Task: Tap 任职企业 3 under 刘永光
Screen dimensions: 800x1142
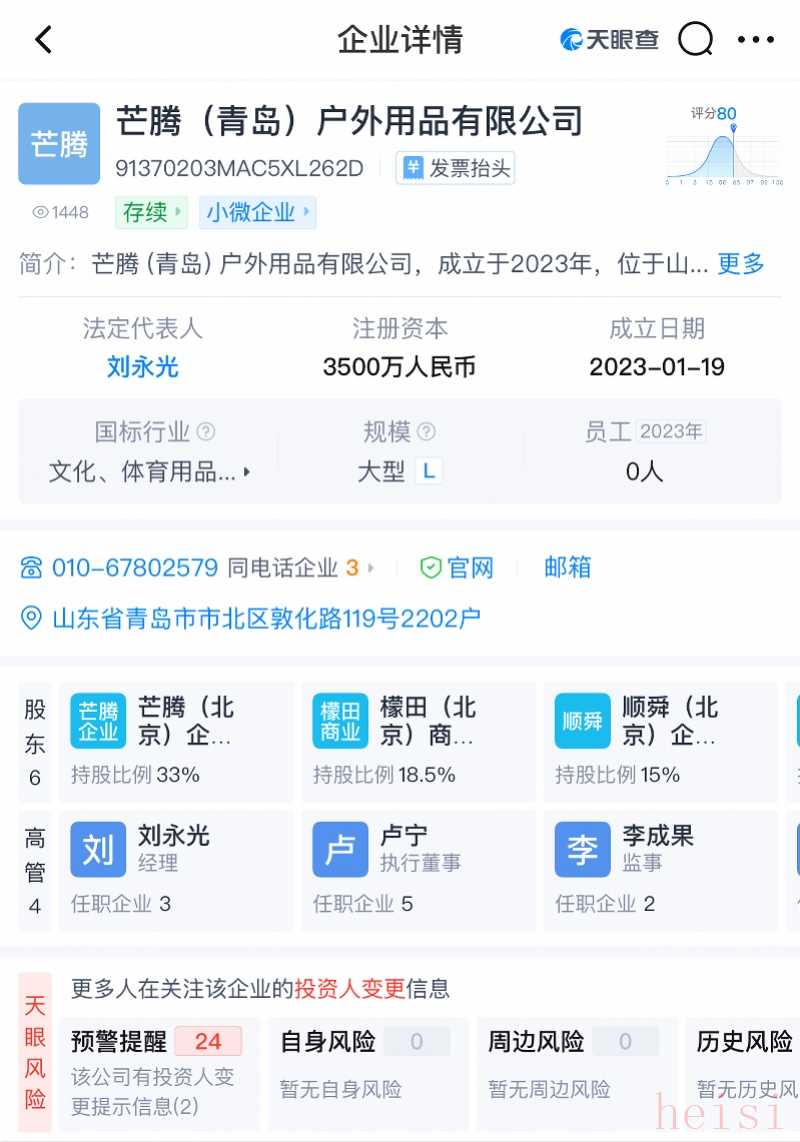Action: 121,904
